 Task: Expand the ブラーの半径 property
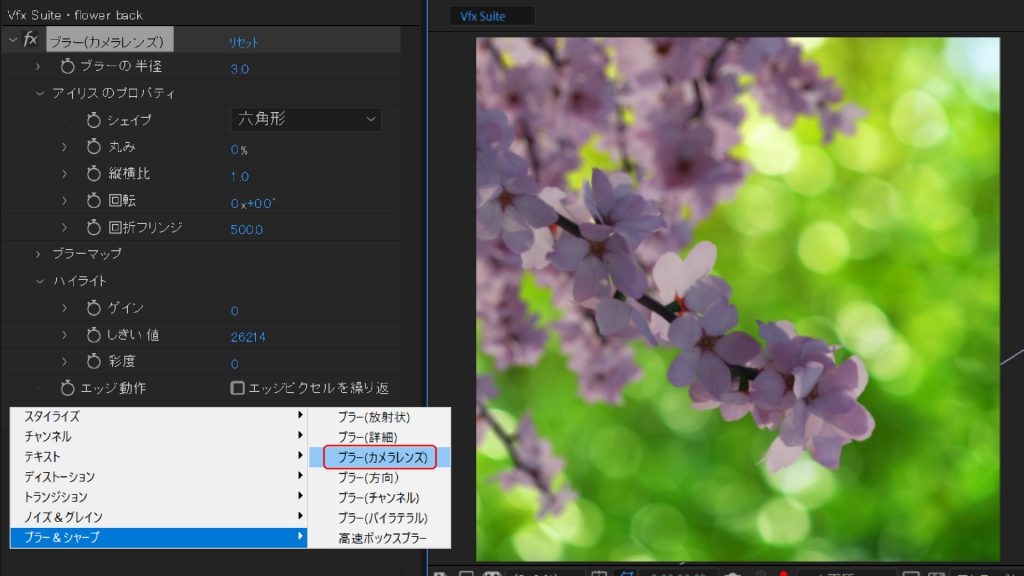[38, 67]
